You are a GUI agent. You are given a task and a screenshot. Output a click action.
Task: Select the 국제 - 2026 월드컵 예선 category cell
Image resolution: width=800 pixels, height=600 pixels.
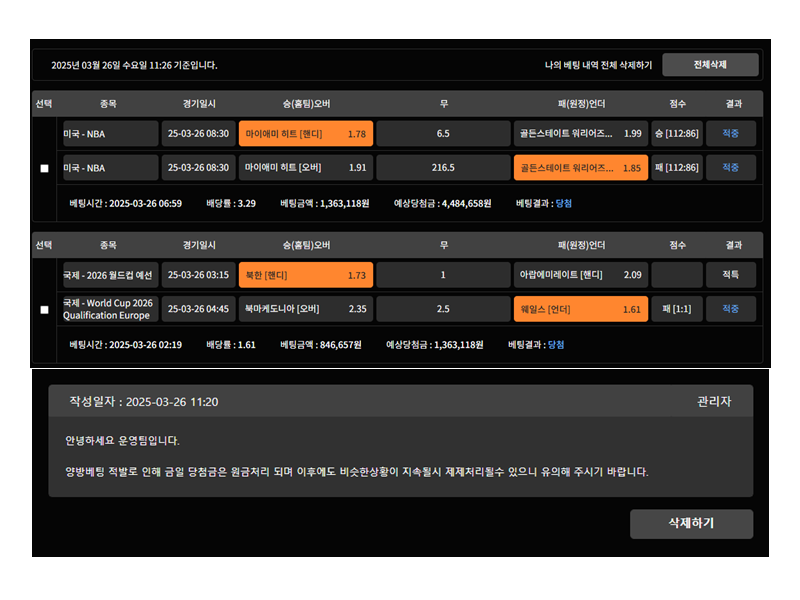point(110,275)
